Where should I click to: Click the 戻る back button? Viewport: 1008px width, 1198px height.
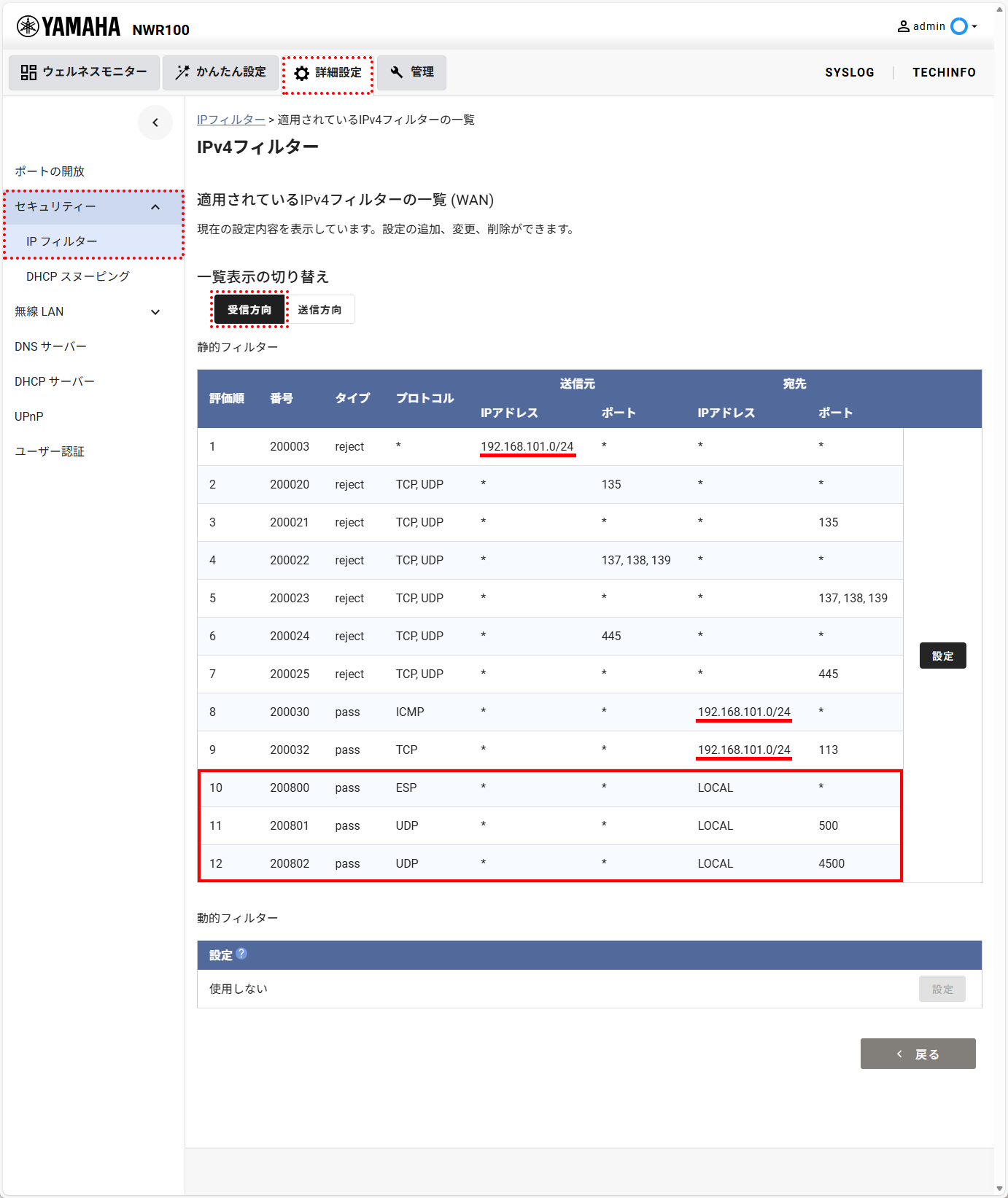point(918,1054)
